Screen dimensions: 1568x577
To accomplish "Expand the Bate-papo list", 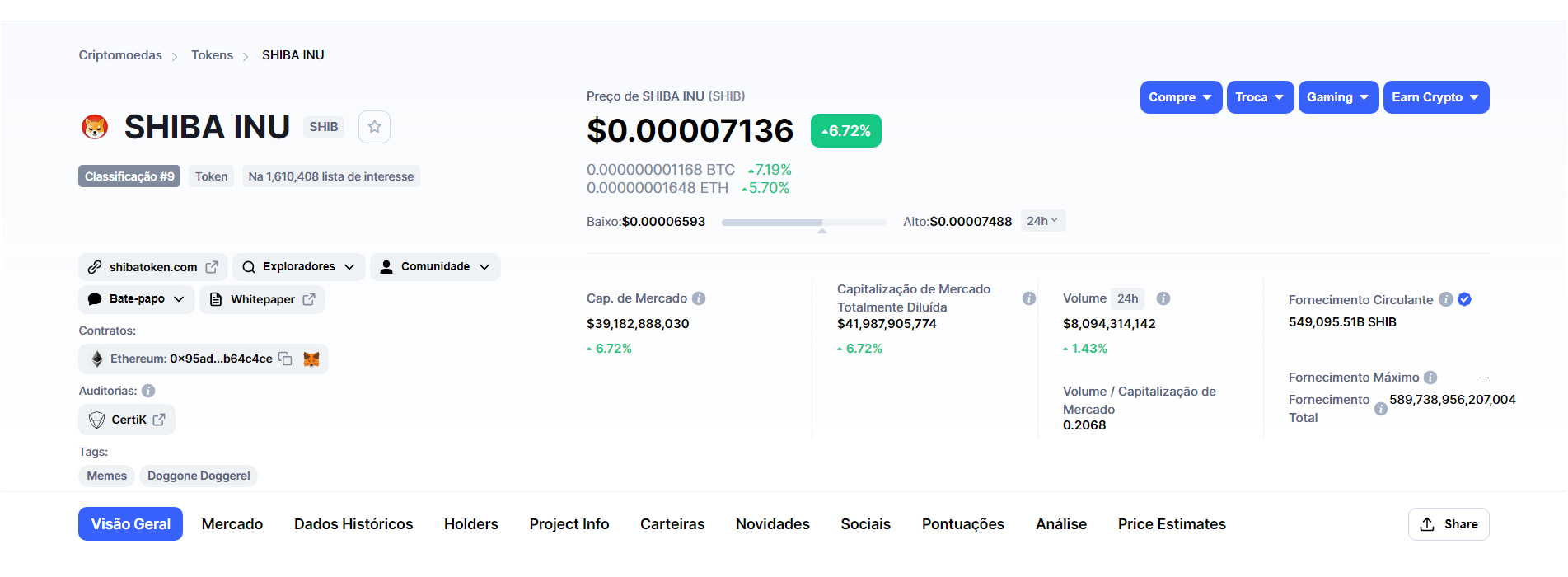I will tap(137, 299).
